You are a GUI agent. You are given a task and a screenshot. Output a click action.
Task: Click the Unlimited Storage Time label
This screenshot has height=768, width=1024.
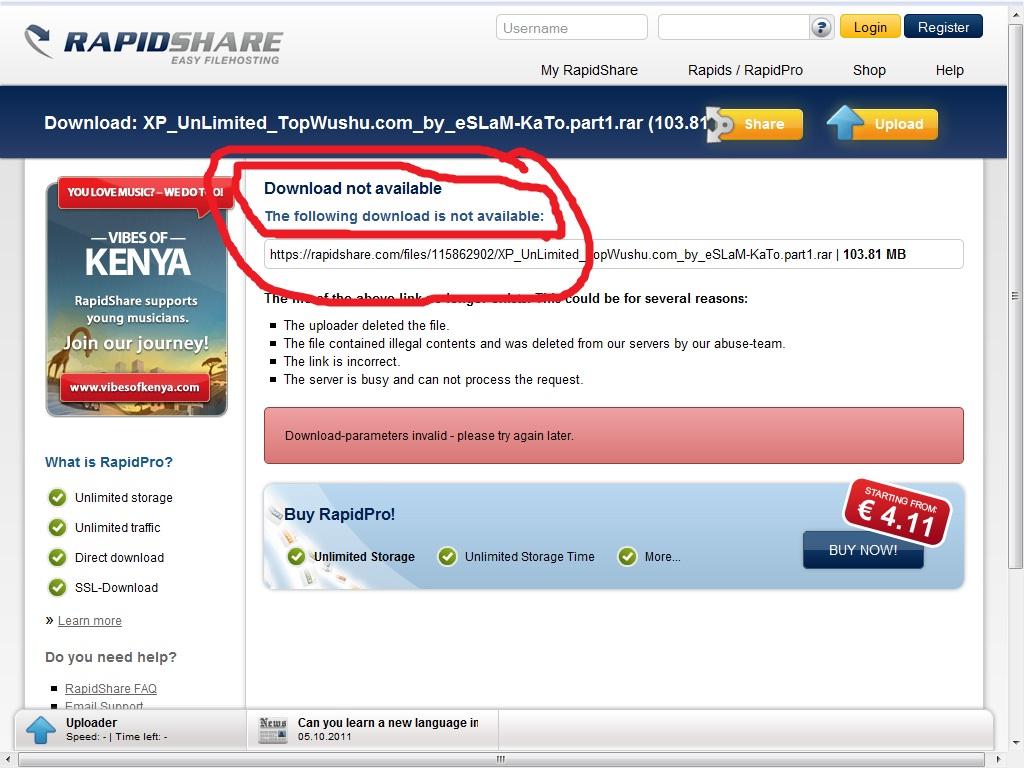coord(530,557)
